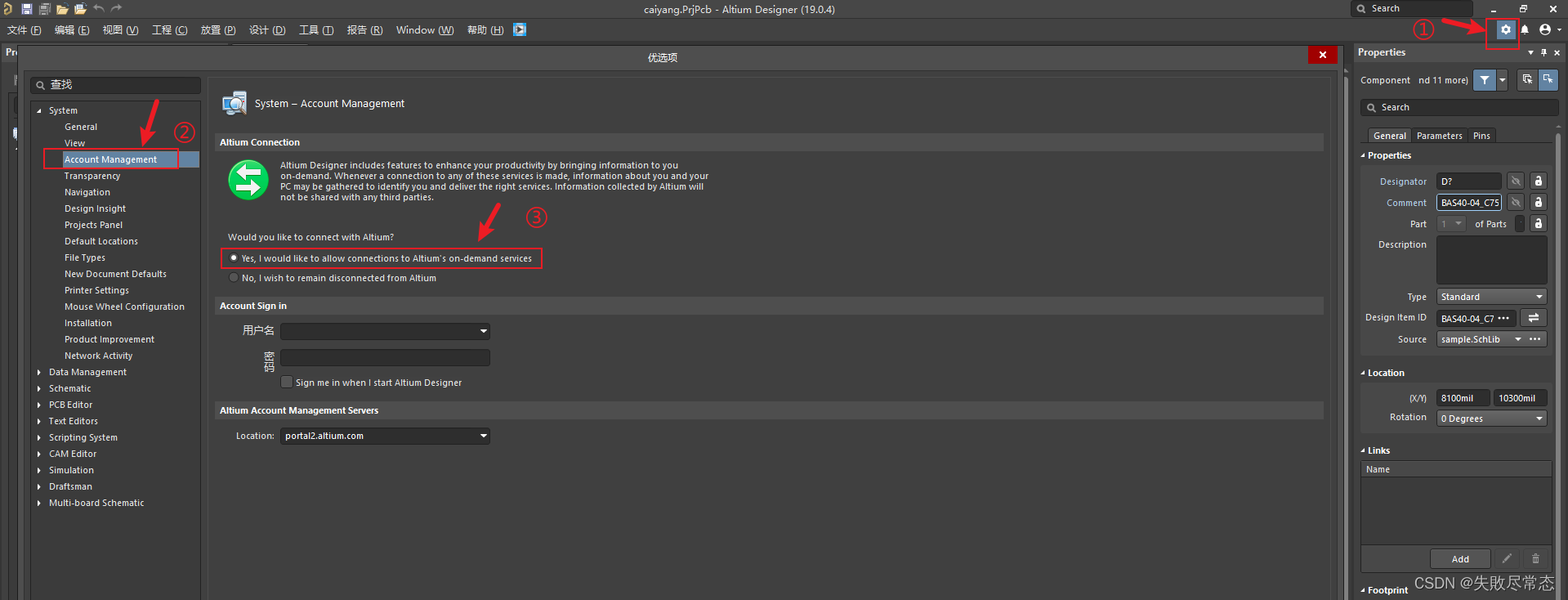This screenshot has width=1568, height=600.
Task: Open the server Location dropdown
Action: coord(484,436)
